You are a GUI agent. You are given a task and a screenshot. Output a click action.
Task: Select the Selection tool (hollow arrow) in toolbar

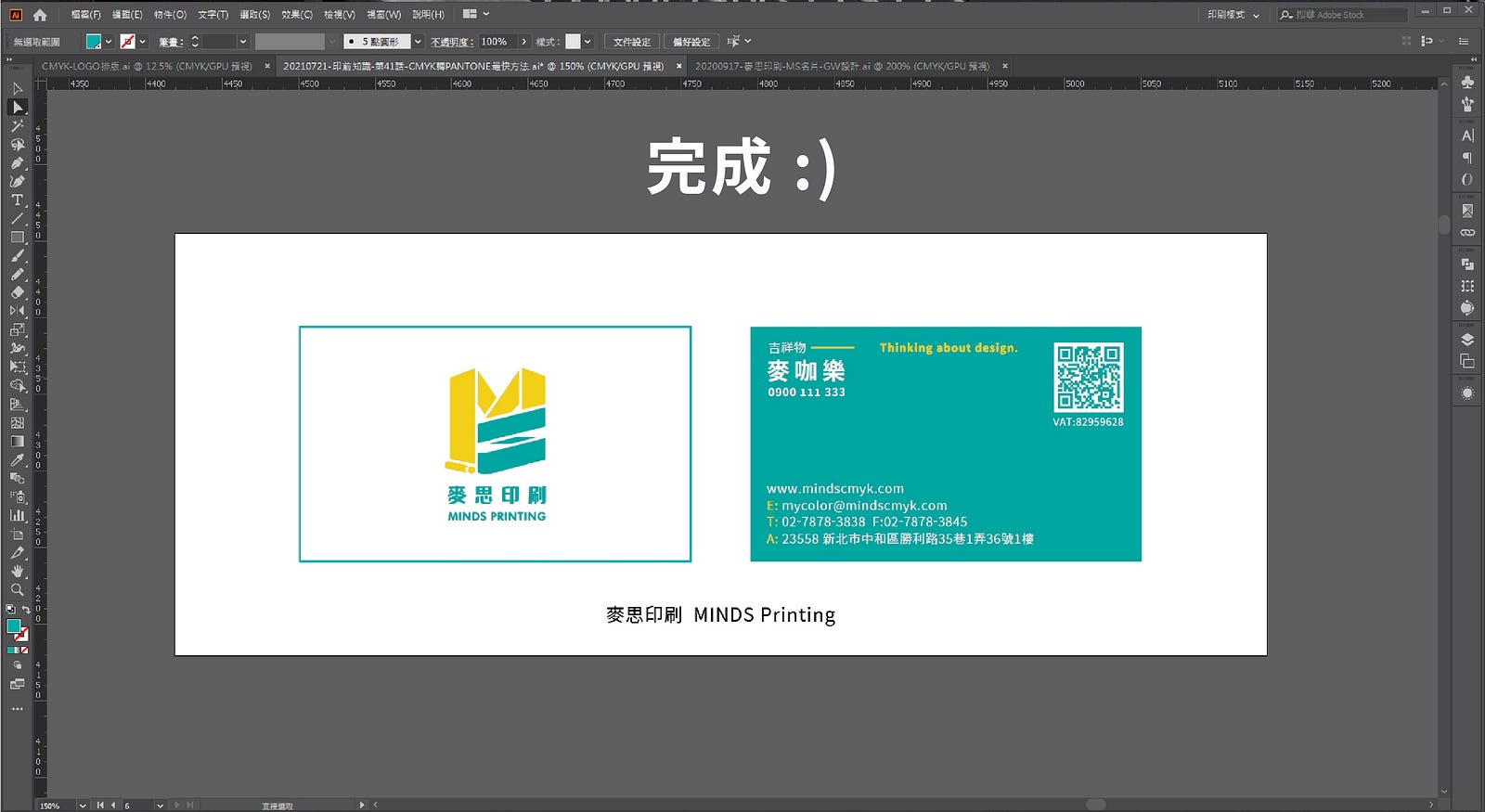[17, 89]
